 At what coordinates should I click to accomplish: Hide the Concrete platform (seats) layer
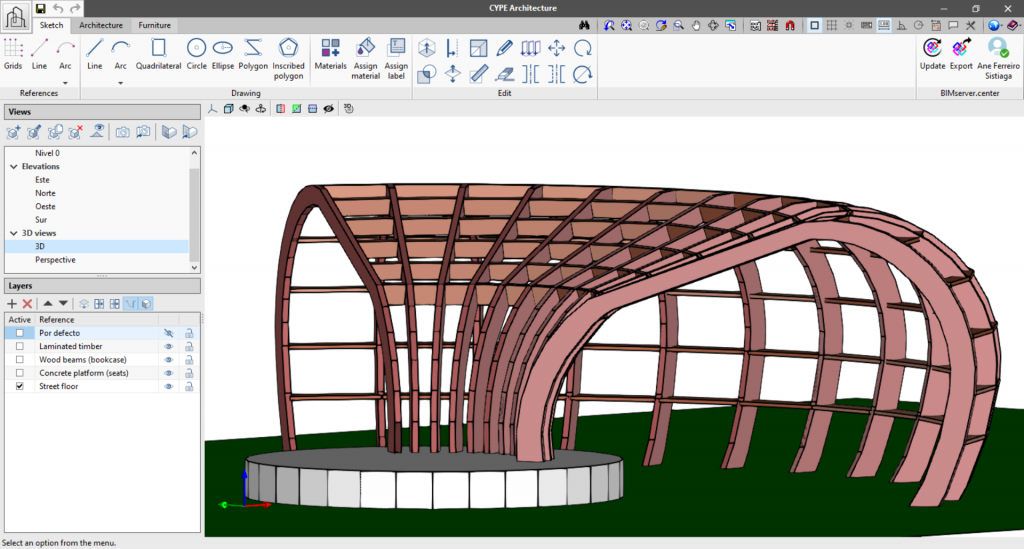click(x=169, y=373)
